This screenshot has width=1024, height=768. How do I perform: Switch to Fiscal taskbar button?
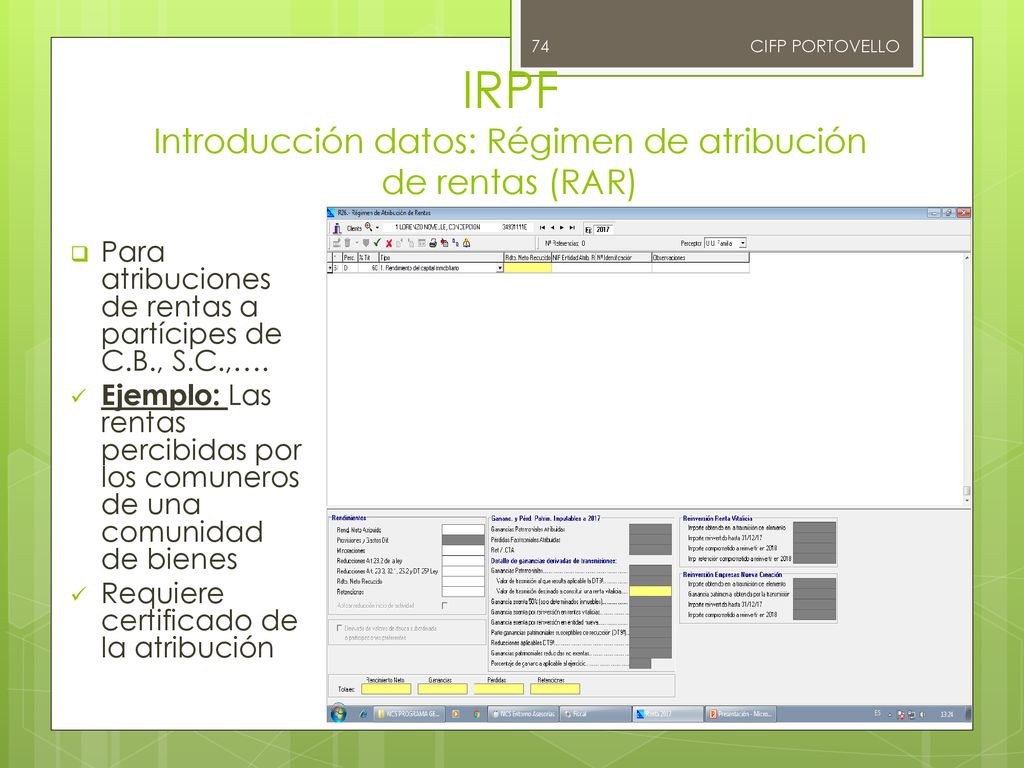596,714
